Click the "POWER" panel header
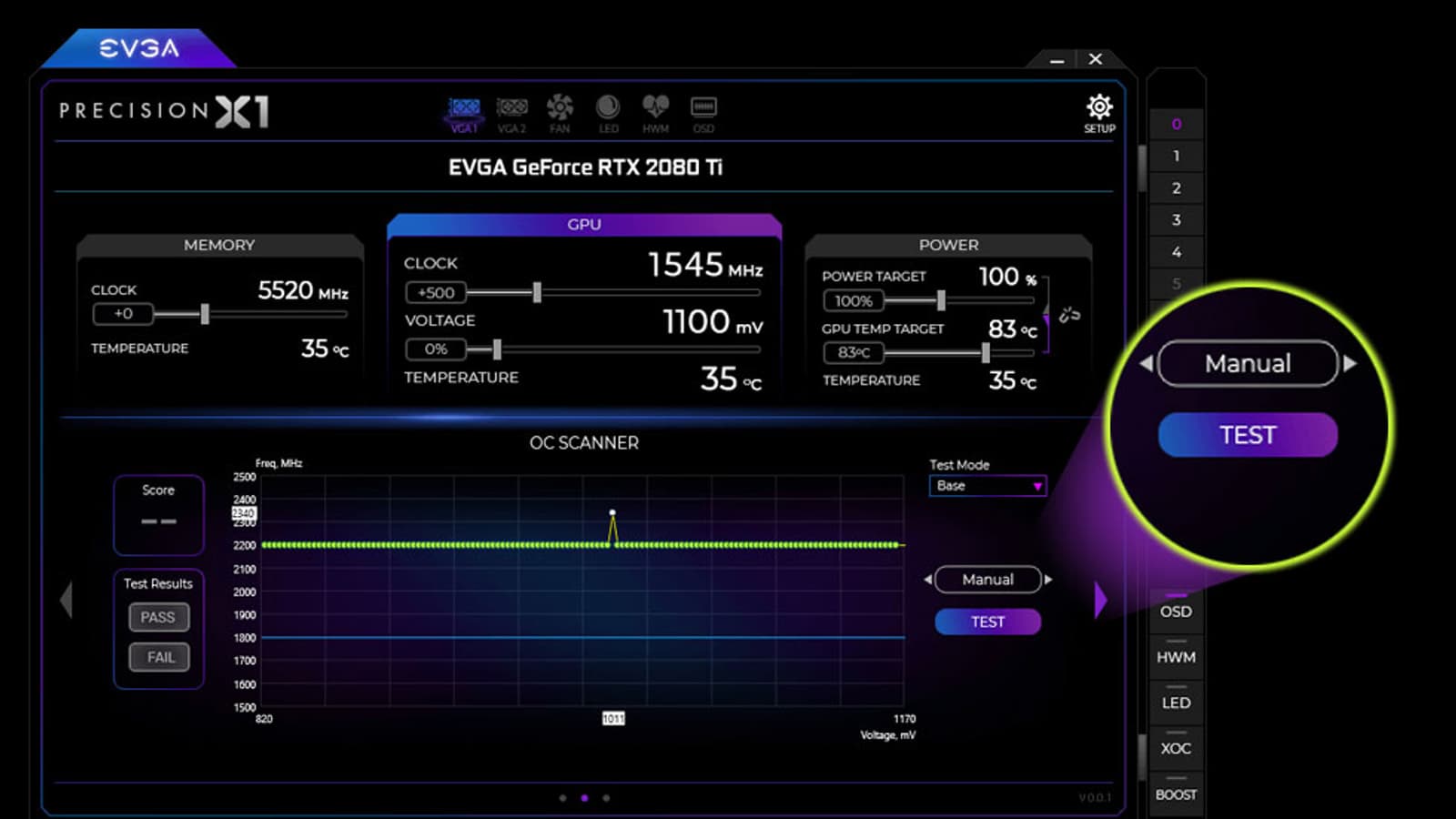 (x=948, y=245)
